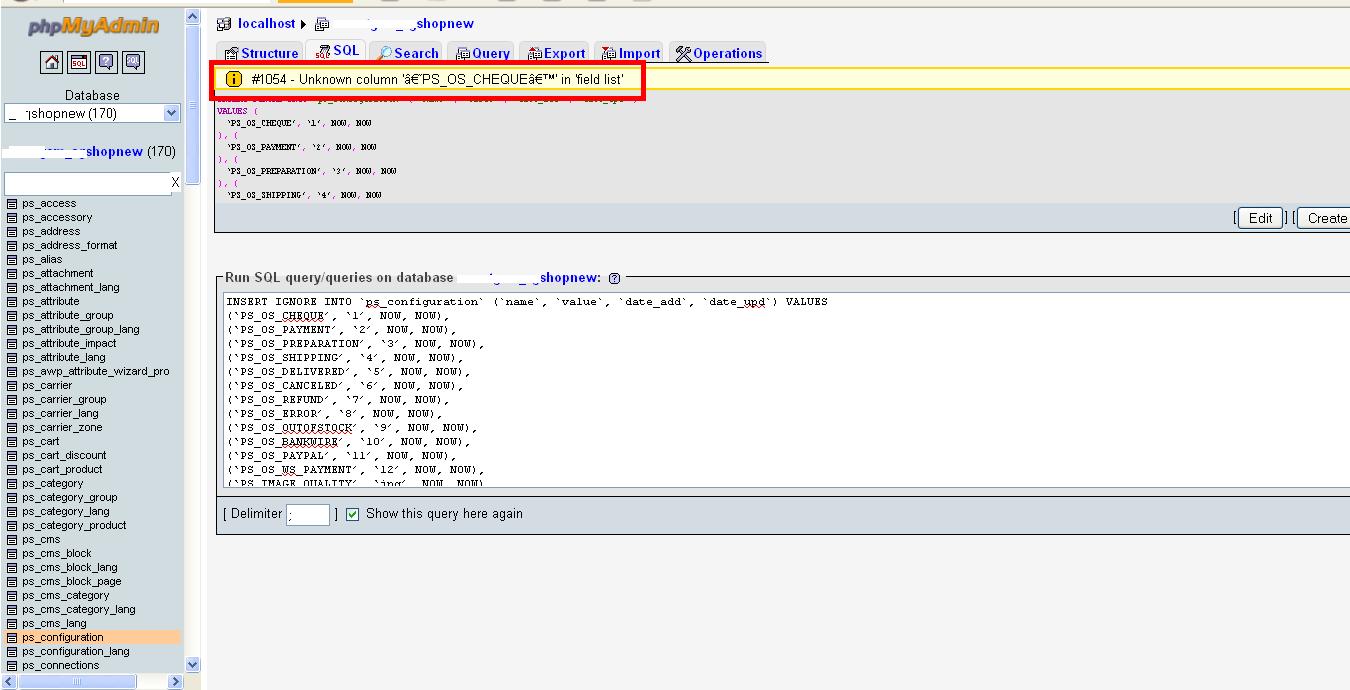Viewport: 1350px width, 690px height.
Task: Click into the table filter input field
Action: [87, 183]
